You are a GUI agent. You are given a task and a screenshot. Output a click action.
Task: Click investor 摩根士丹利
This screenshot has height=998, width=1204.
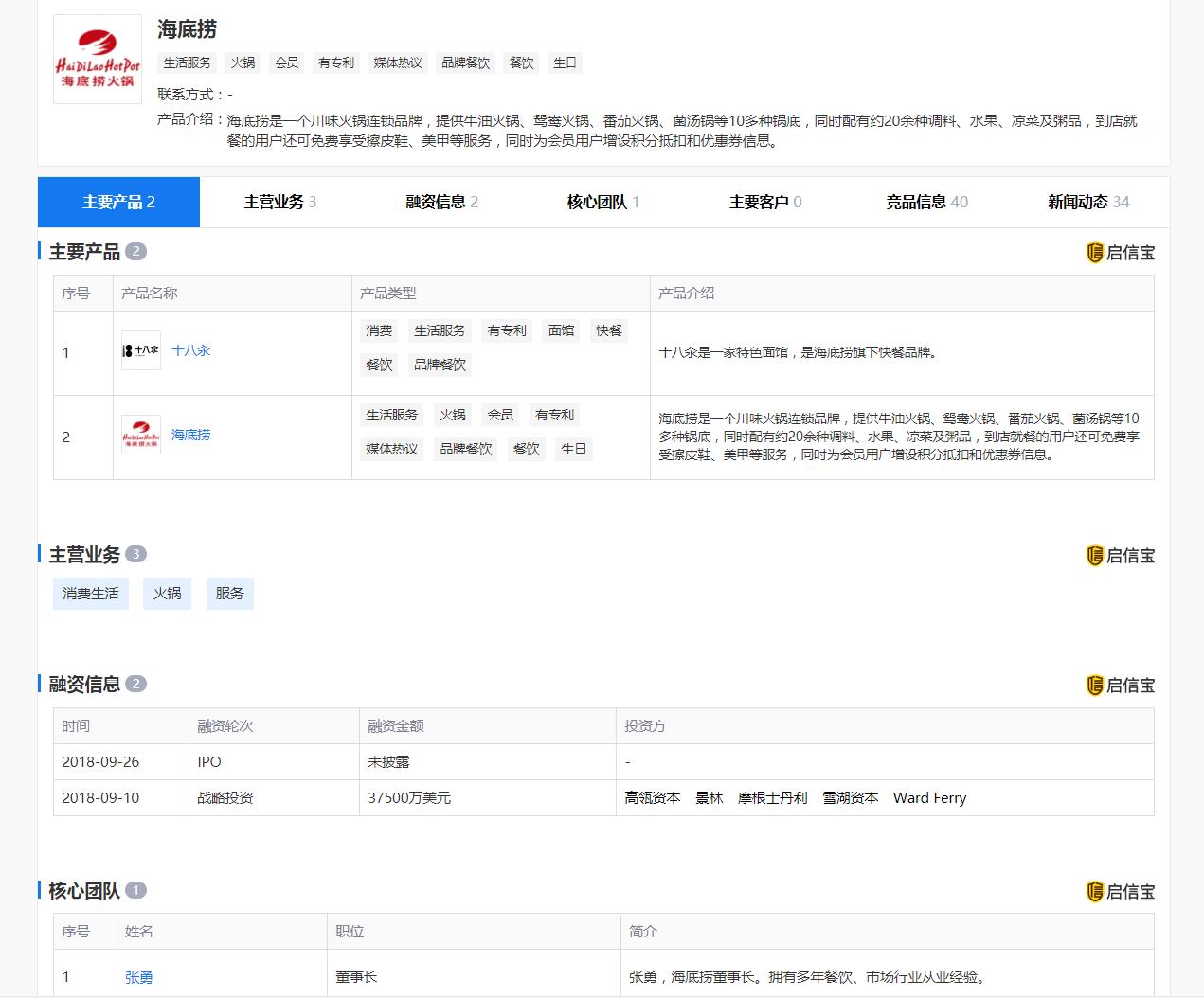click(773, 798)
